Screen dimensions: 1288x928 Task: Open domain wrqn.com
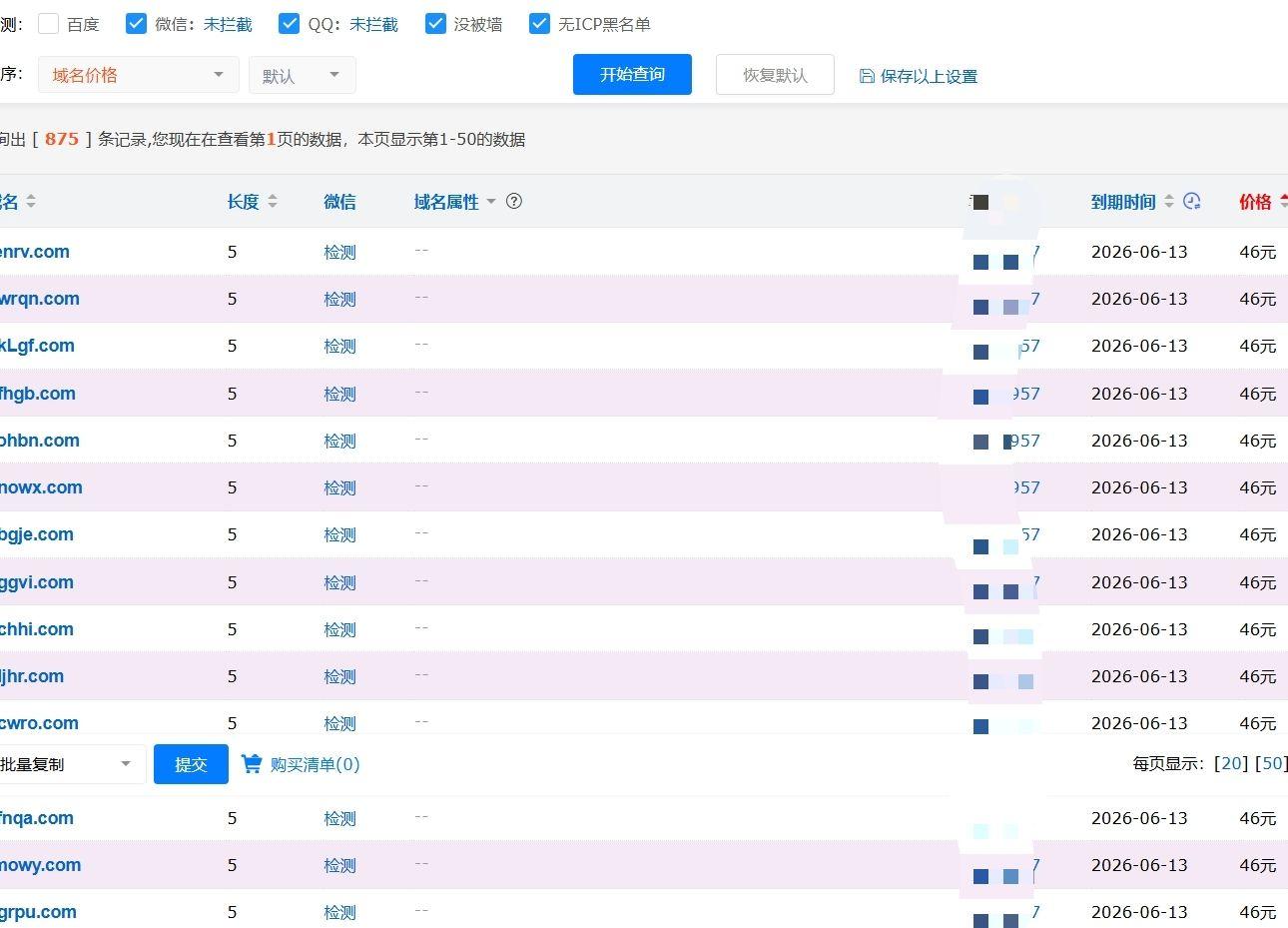point(40,299)
